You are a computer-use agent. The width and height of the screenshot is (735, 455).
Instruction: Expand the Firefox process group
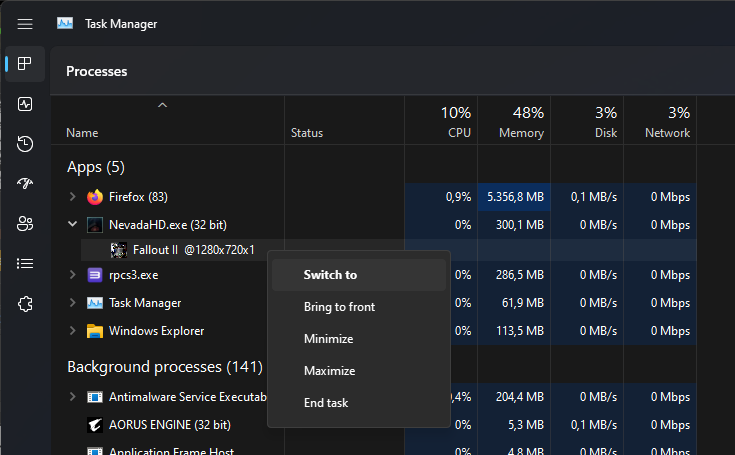(73, 197)
